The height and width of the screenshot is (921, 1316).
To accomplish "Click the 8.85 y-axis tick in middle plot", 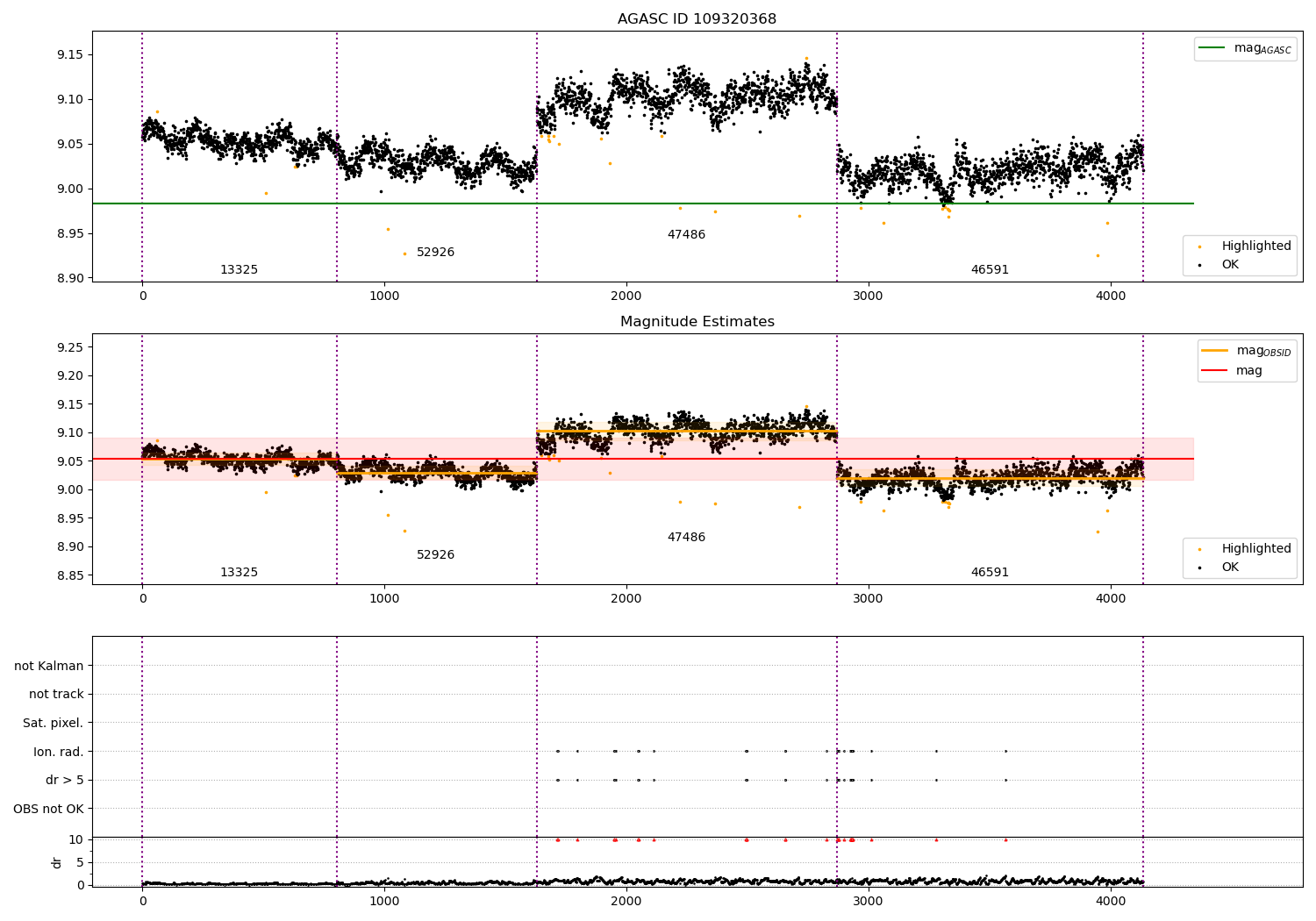I will [68, 575].
